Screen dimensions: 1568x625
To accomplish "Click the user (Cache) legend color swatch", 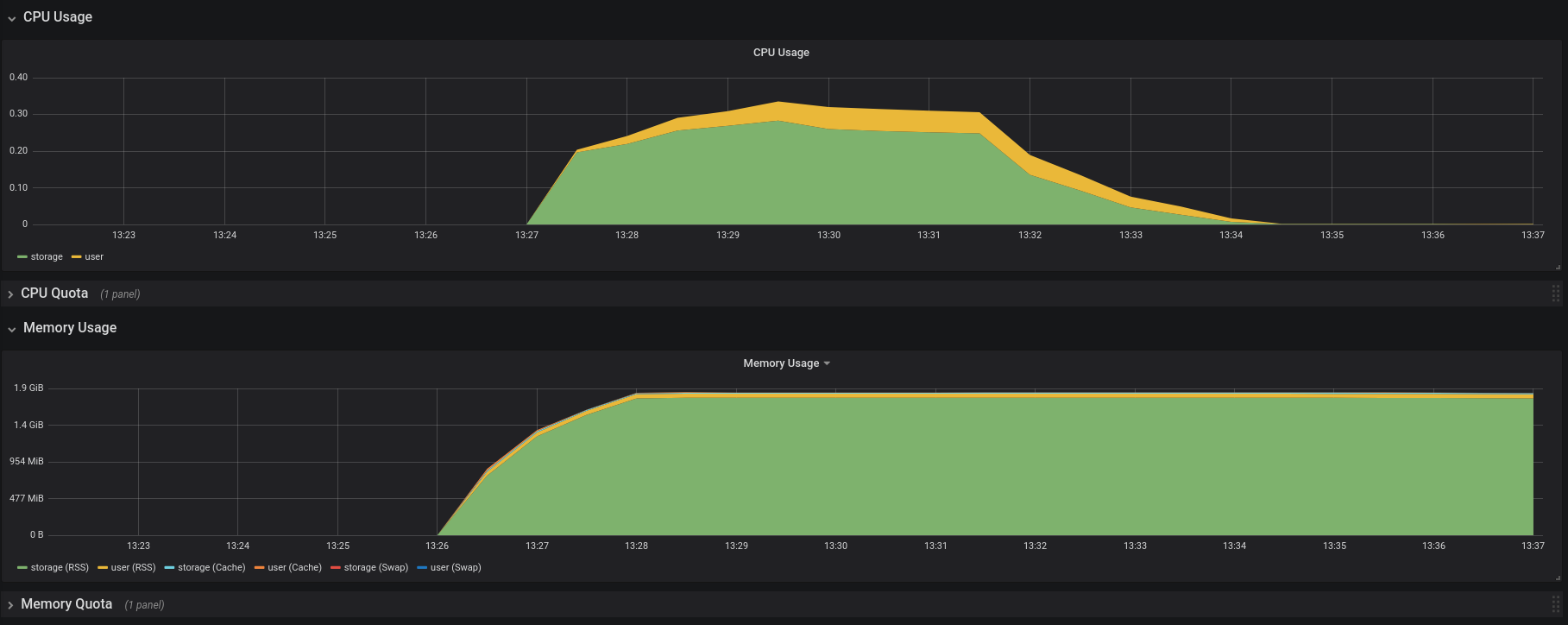I will click(x=260, y=568).
